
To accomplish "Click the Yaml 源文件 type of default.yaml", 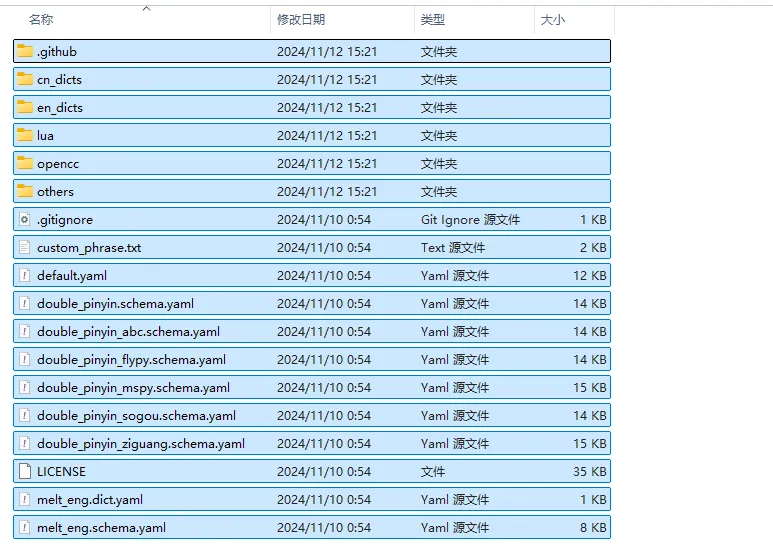I will point(455,276).
